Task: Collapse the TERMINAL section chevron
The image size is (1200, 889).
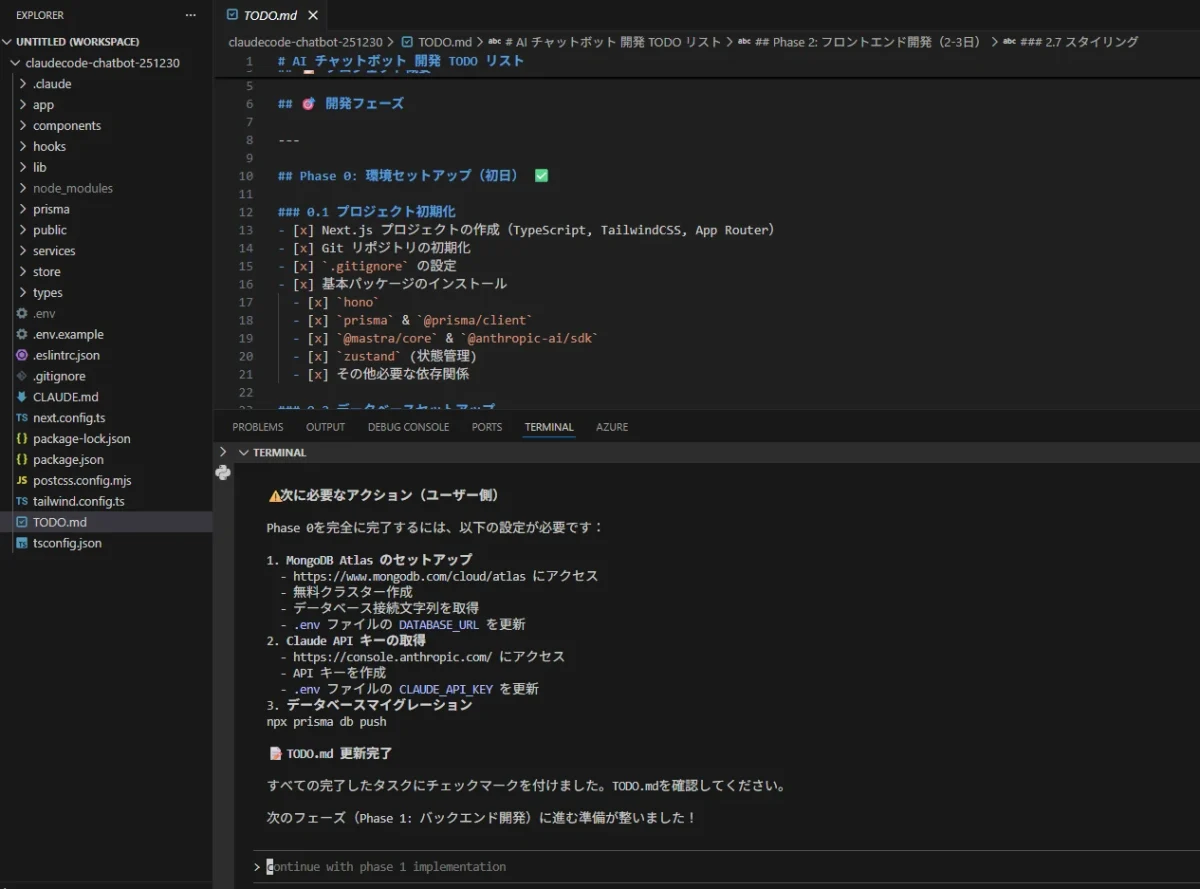Action: [243, 452]
